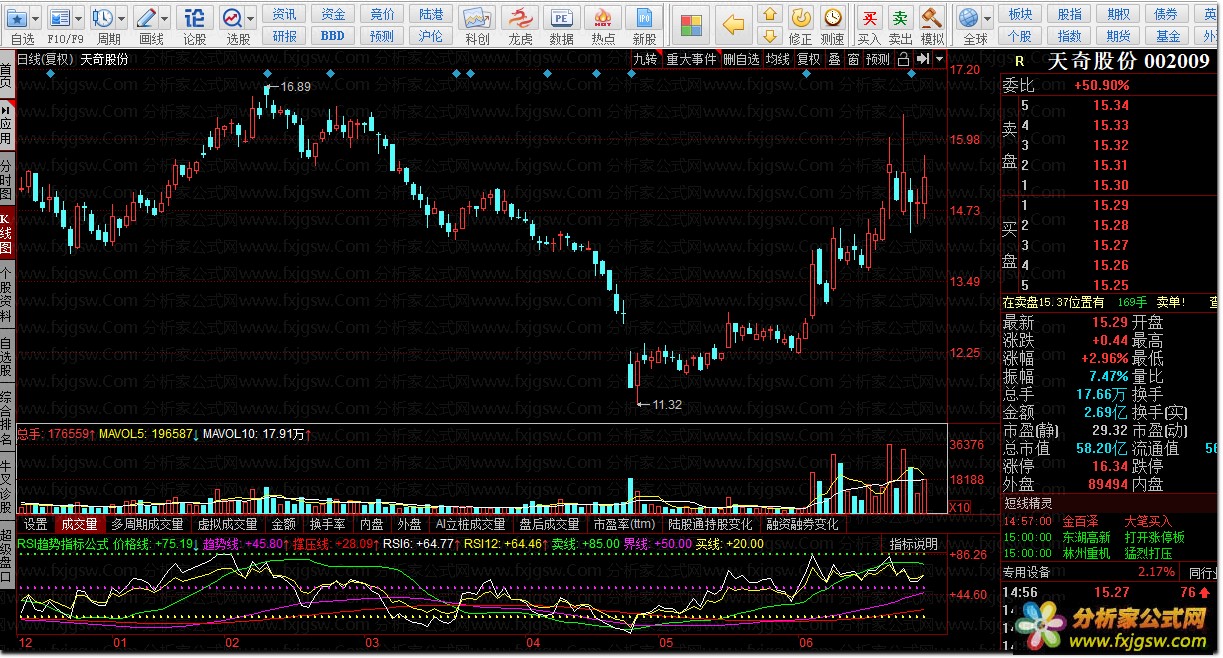Open the 全球 global markets globe icon
The width and height of the screenshot is (1223, 658).
pyautogui.click(x=967, y=18)
